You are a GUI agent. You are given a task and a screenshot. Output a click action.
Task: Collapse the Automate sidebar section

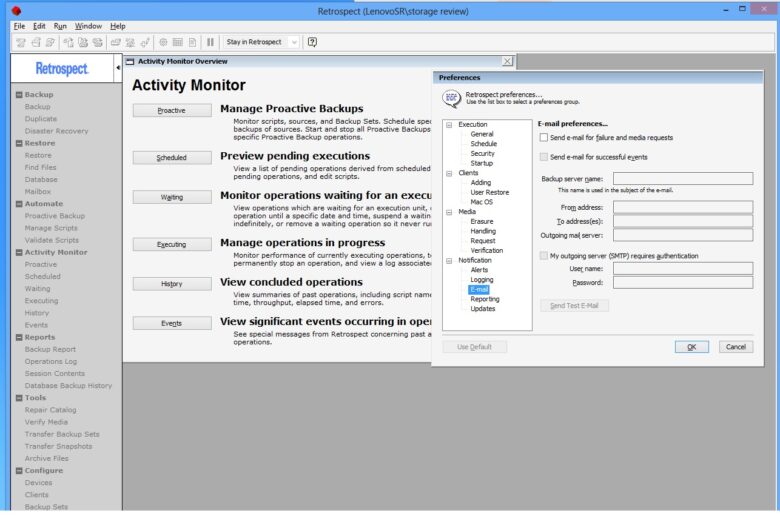(x=19, y=204)
